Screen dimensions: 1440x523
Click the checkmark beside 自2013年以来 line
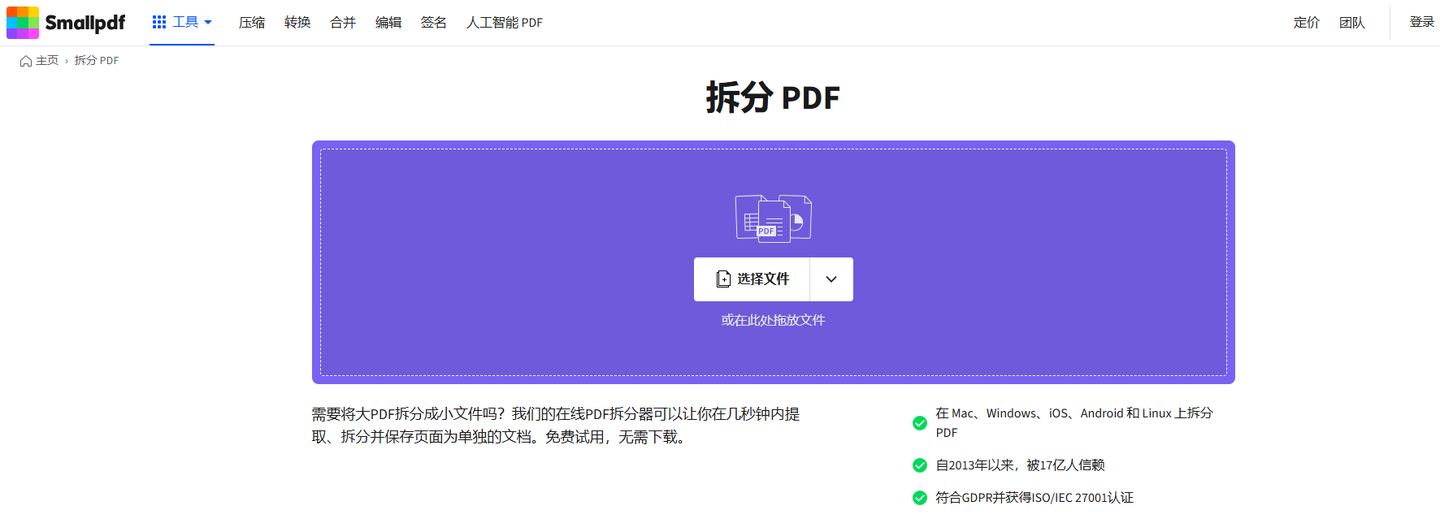pos(920,465)
